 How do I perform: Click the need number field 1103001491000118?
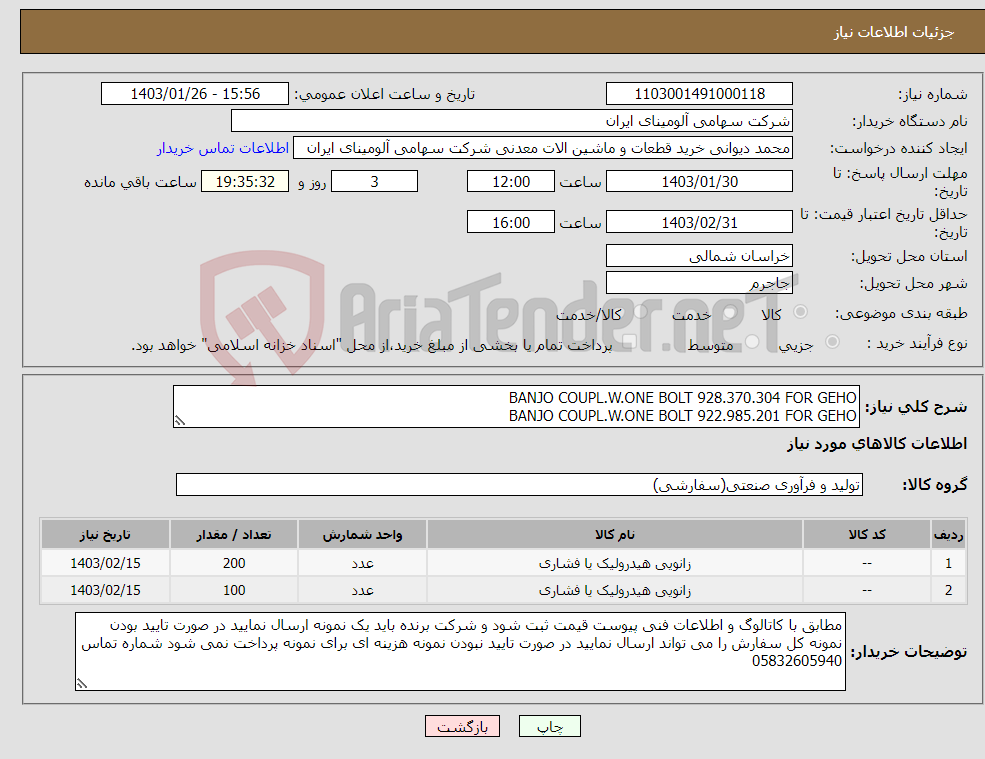point(699,94)
